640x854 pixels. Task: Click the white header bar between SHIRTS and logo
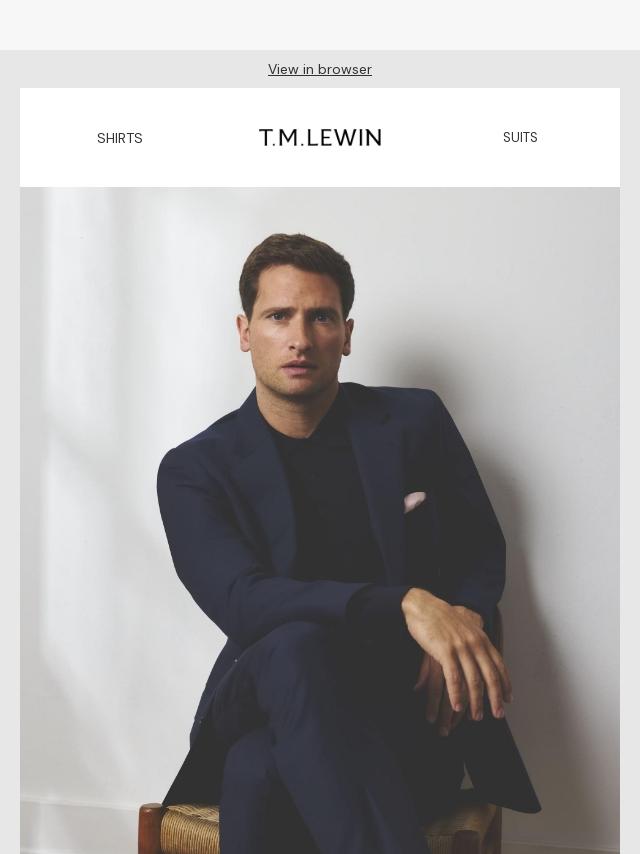click(x=200, y=138)
